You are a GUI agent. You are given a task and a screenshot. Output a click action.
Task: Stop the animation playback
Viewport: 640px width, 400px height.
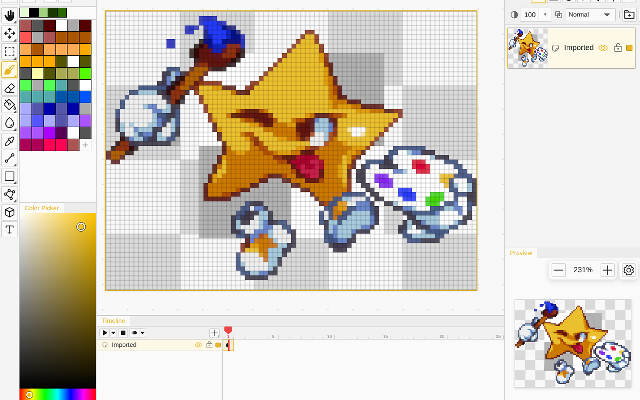[123, 333]
